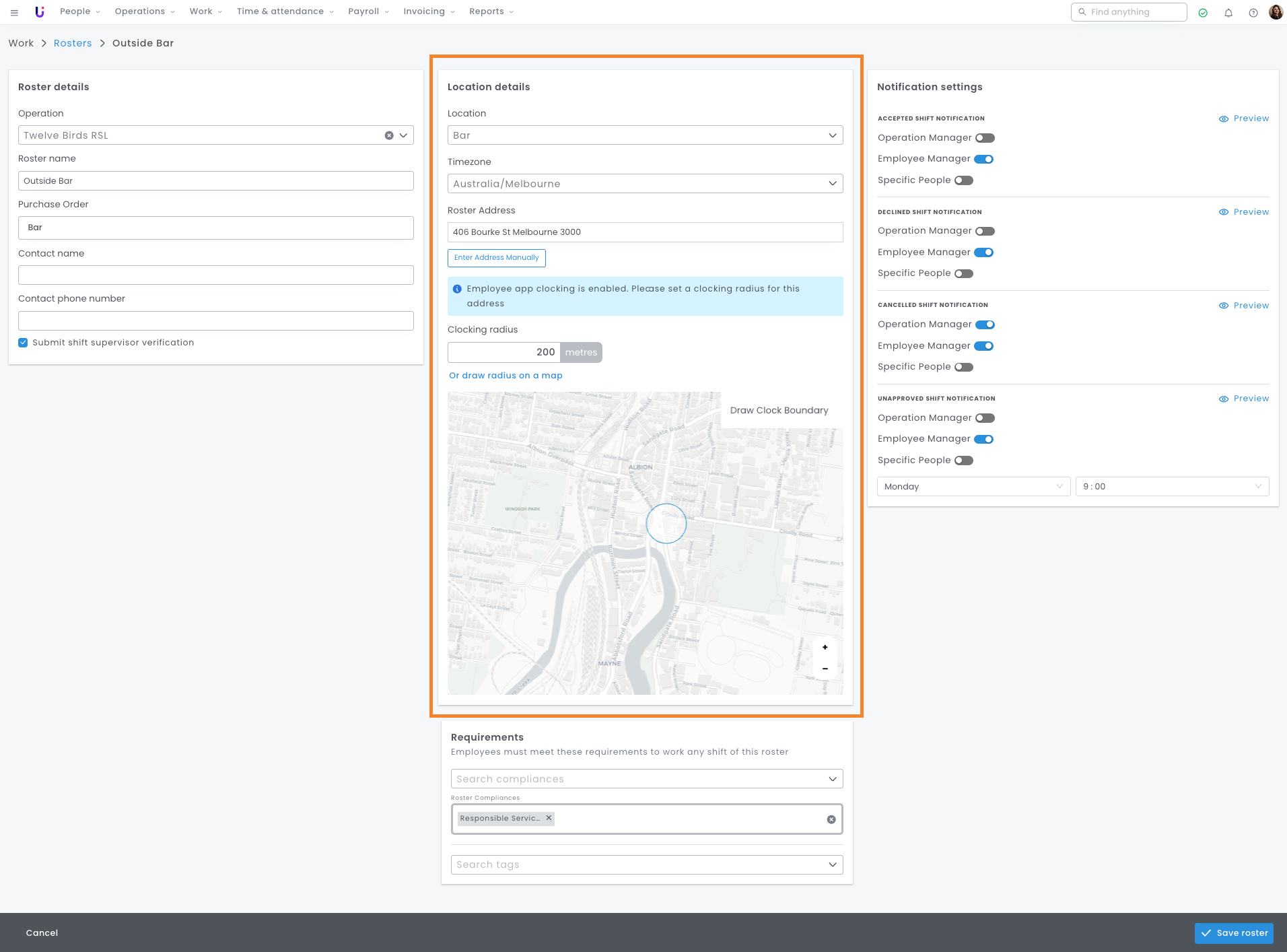Zoom in on the map
The image size is (1287, 952).
[825, 647]
